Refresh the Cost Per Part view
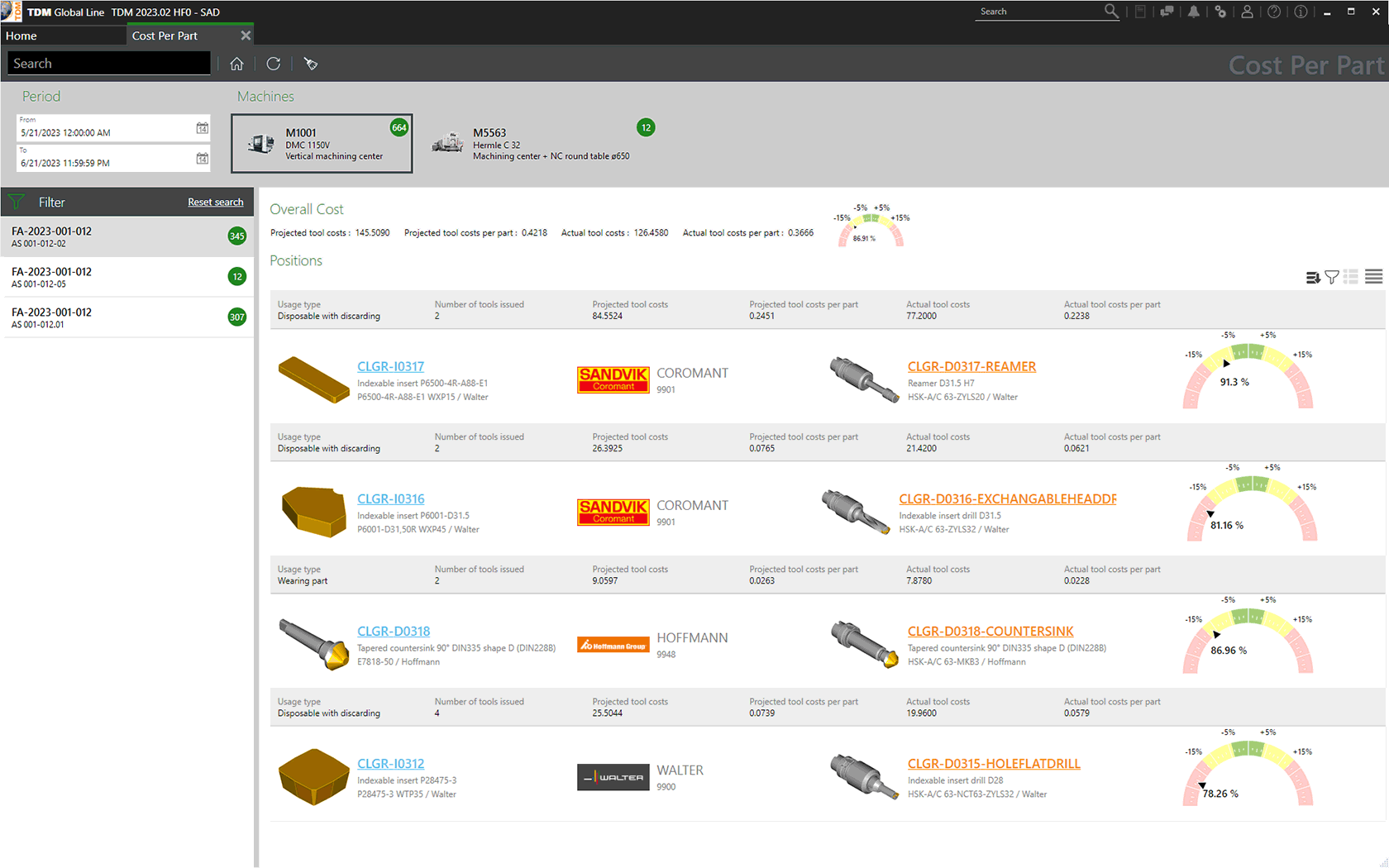Screen dimensions: 1389x868 click(274, 64)
